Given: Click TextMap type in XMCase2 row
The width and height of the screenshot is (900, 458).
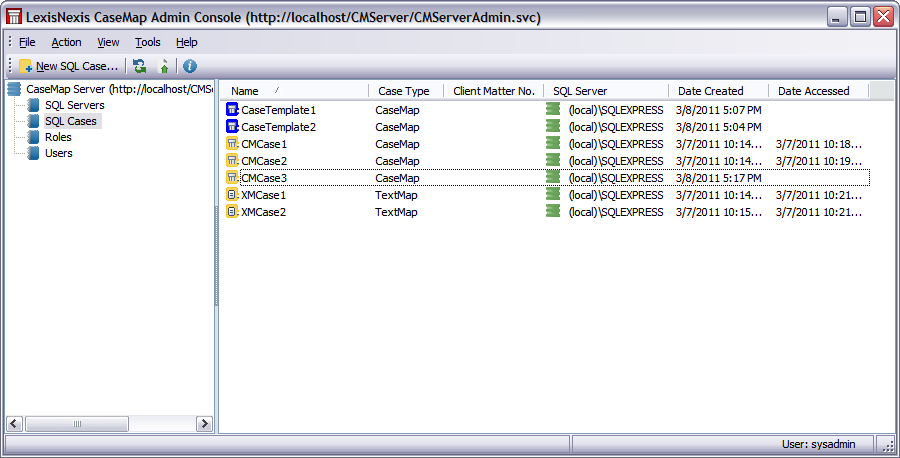Looking at the screenshot, I should point(396,212).
